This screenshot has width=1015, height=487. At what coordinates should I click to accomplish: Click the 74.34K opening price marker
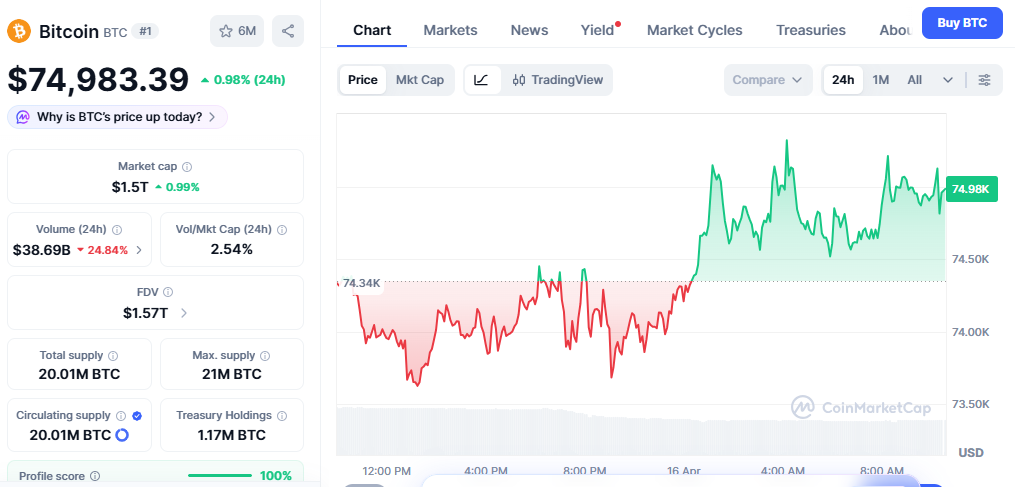pyautogui.click(x=361, y=283)
